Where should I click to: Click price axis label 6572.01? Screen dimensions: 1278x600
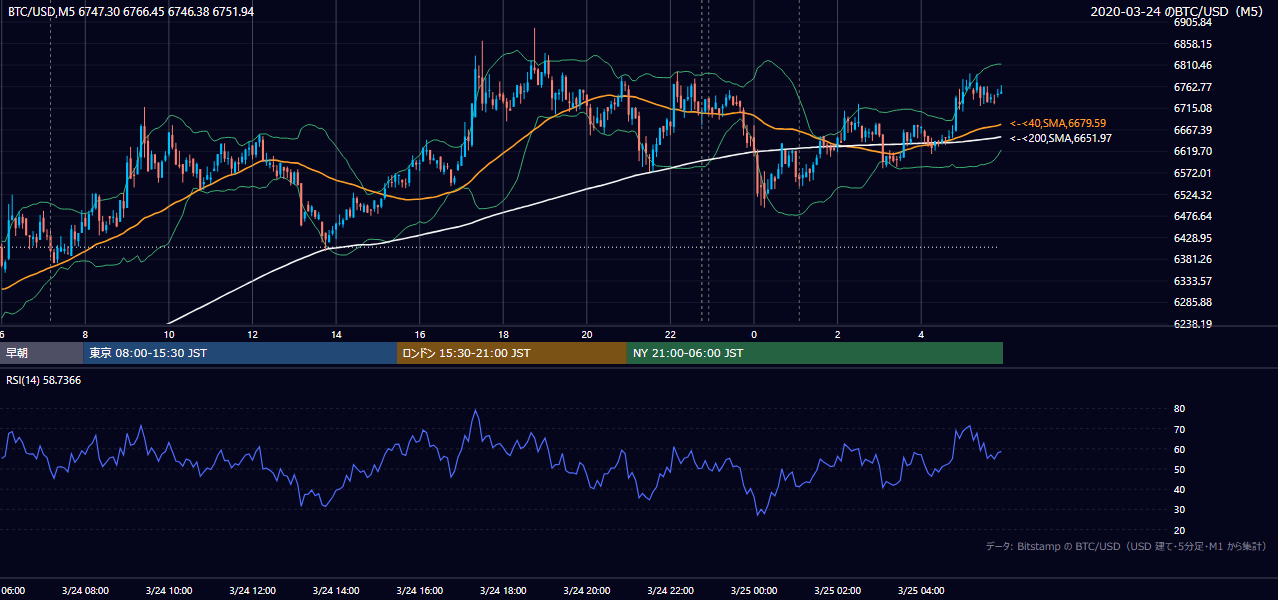[x=1192, y=173]
